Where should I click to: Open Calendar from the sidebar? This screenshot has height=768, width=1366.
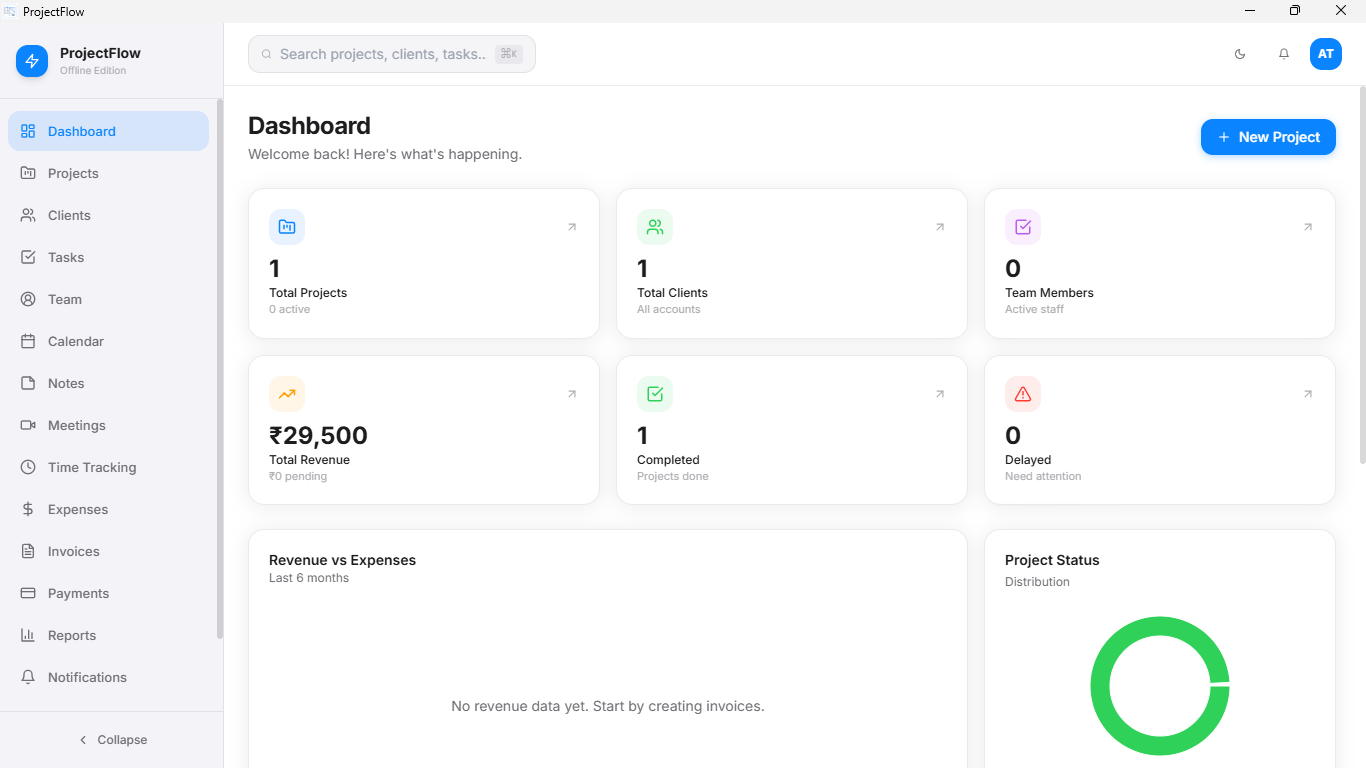tap(108, 341)
